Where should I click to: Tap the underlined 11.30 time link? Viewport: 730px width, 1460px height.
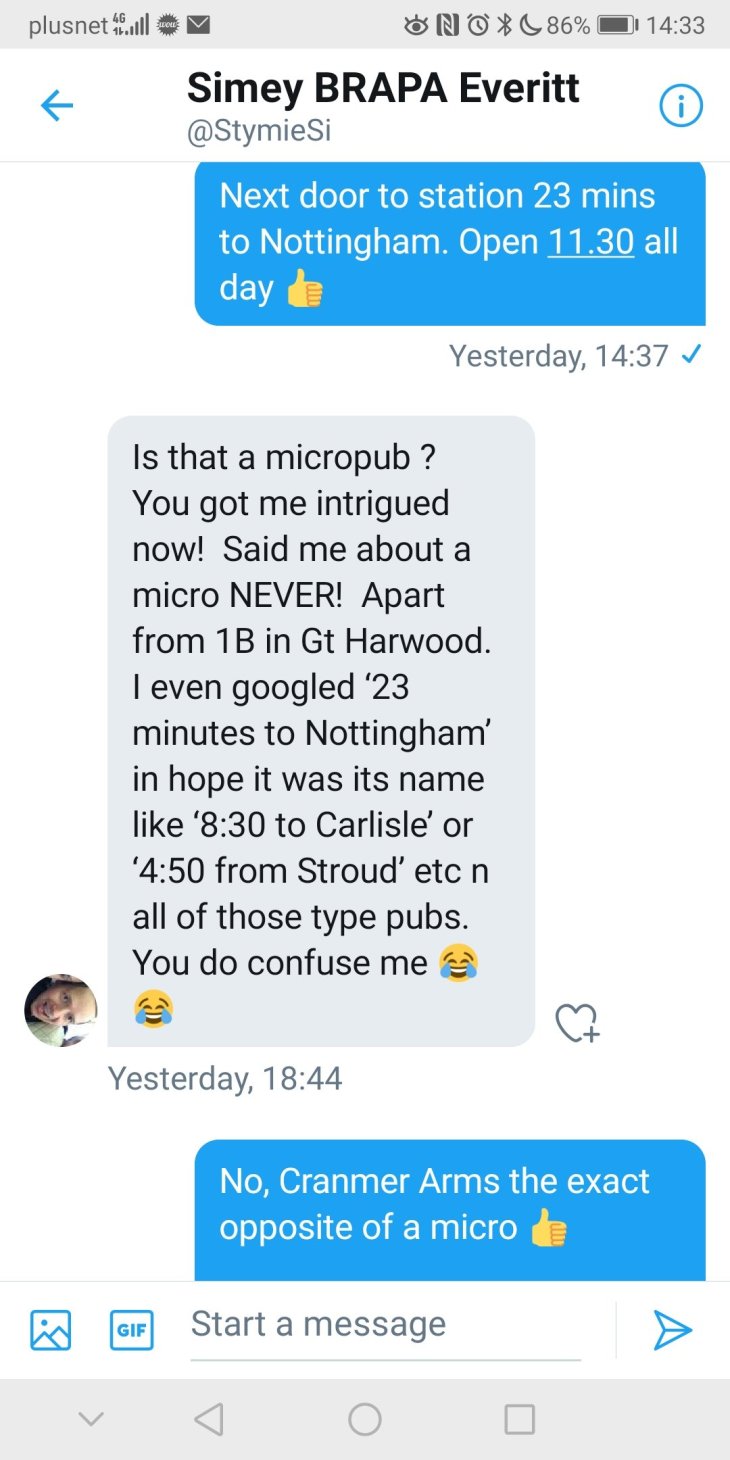pos(590,242)
